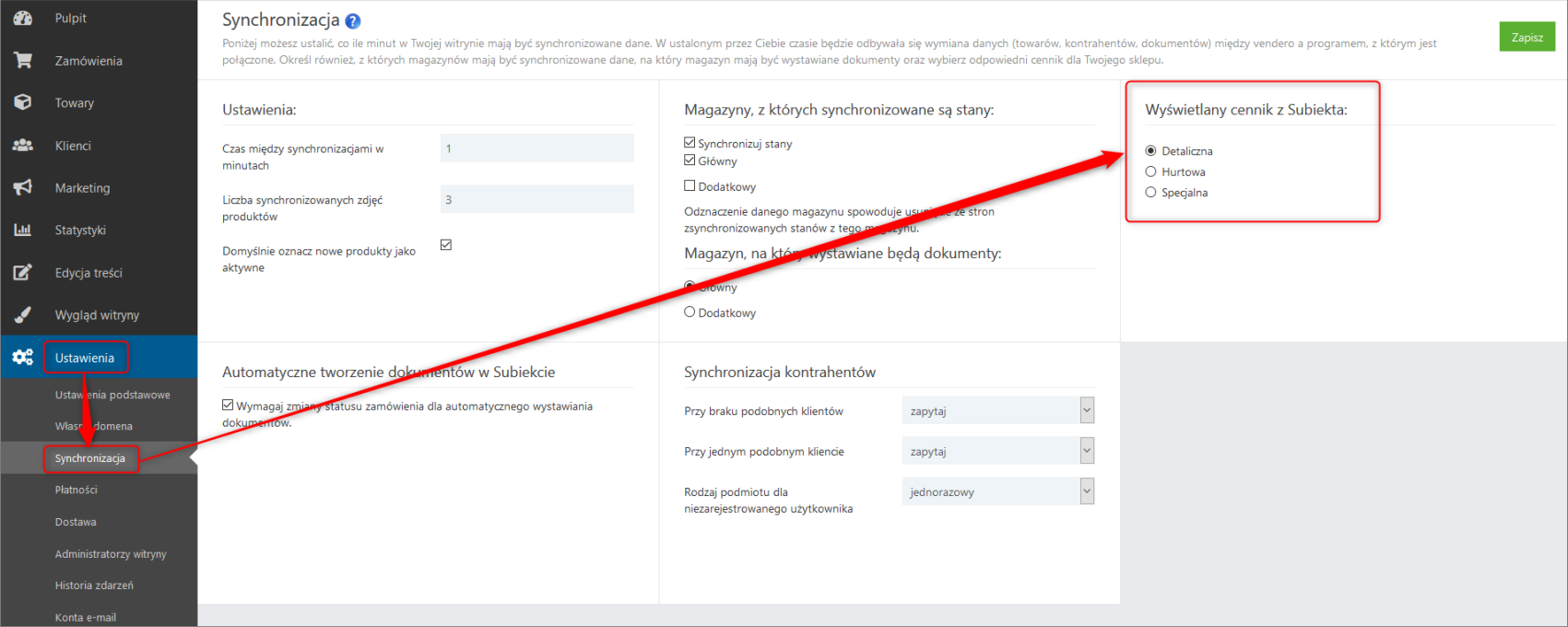Go to Własna domena submenu
The width and height of the screenshot is (1568, 627).
tap(93, 426)
